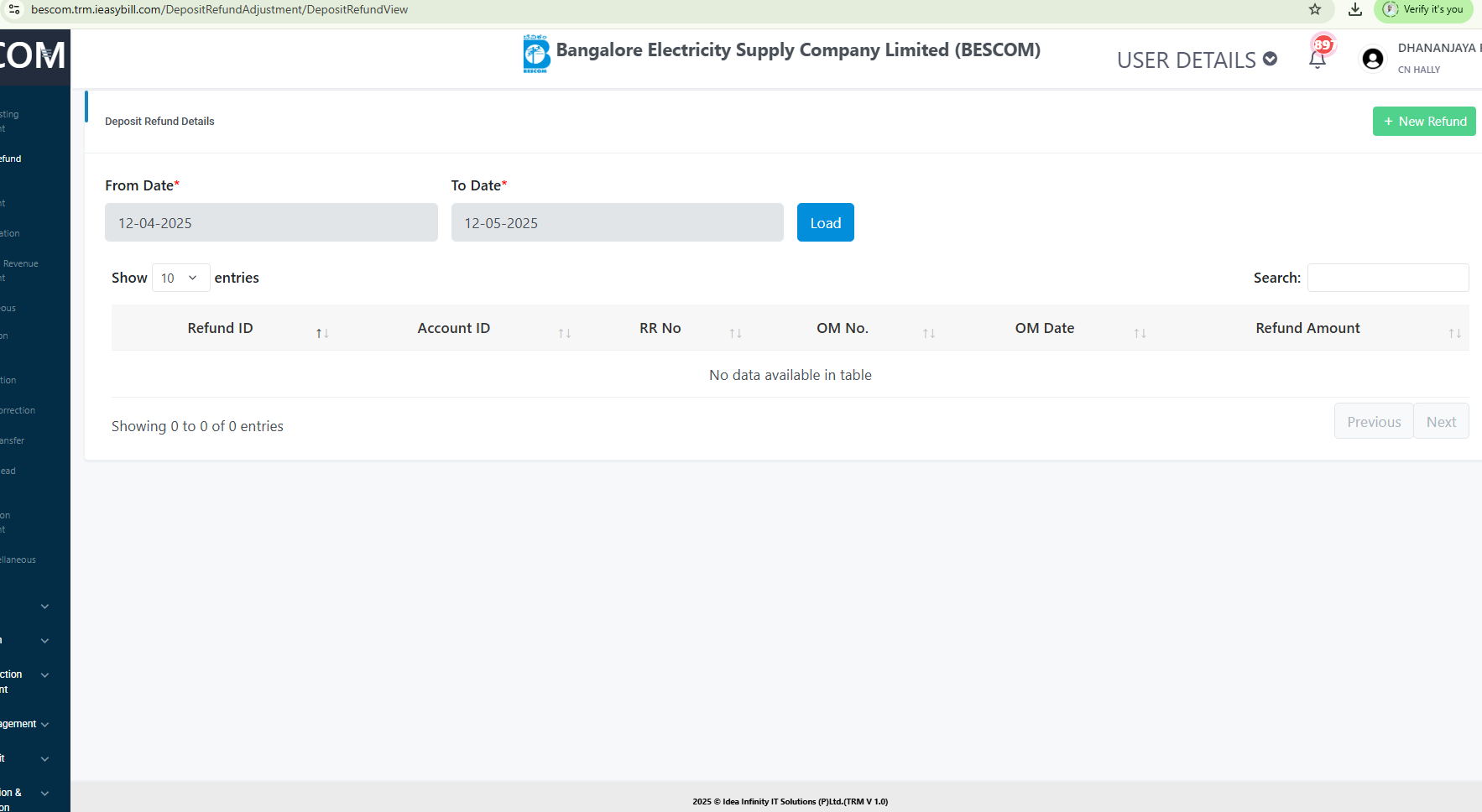Click the Refund ID column header

point(220,328)
